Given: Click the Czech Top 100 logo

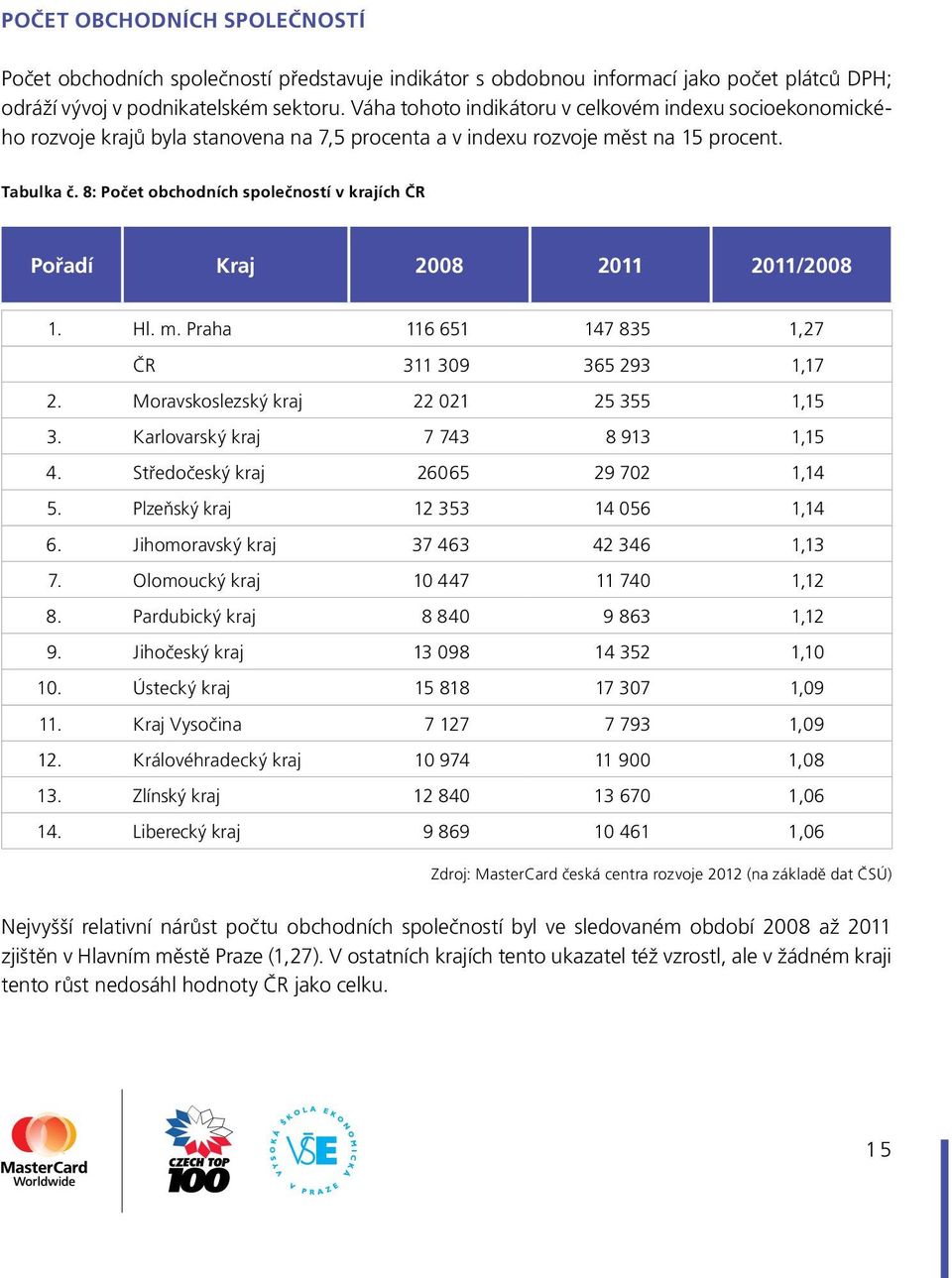Looking at the screenshot, I should pyautogui.click(x=198, y=1149).
